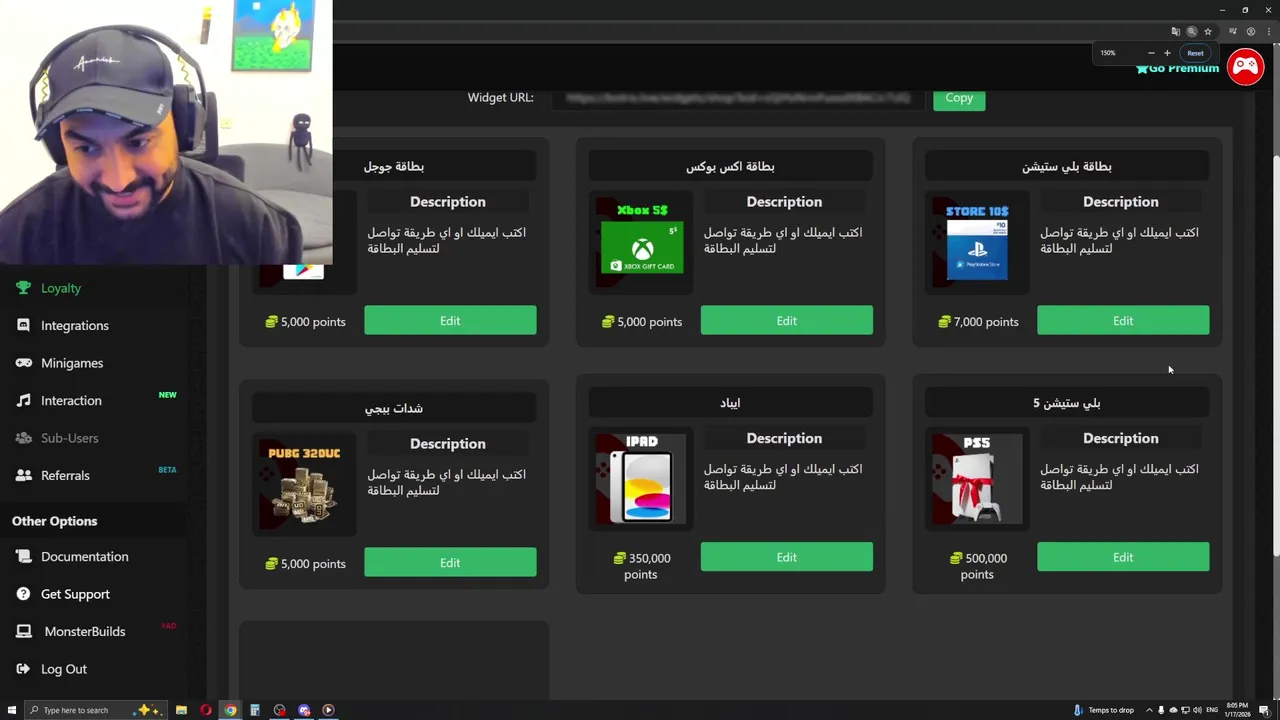Edit the بطاقة بلي ستيشن reward
This screenshot has height=720, width=1280.
pyautogui.click(x=1123, y=321)
